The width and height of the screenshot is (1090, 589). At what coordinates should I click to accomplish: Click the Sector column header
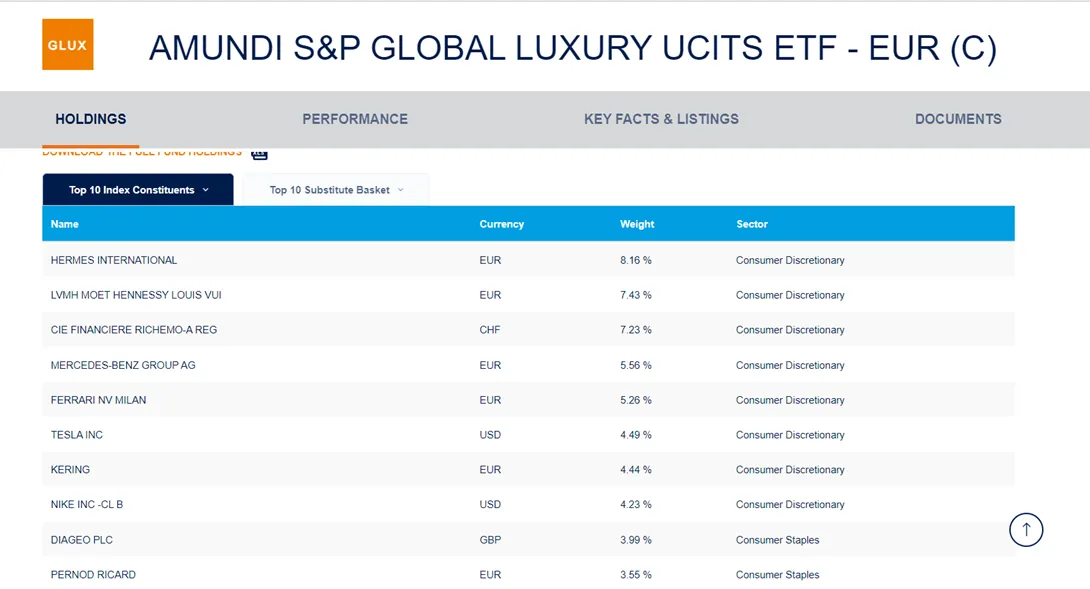click(751, 224)
